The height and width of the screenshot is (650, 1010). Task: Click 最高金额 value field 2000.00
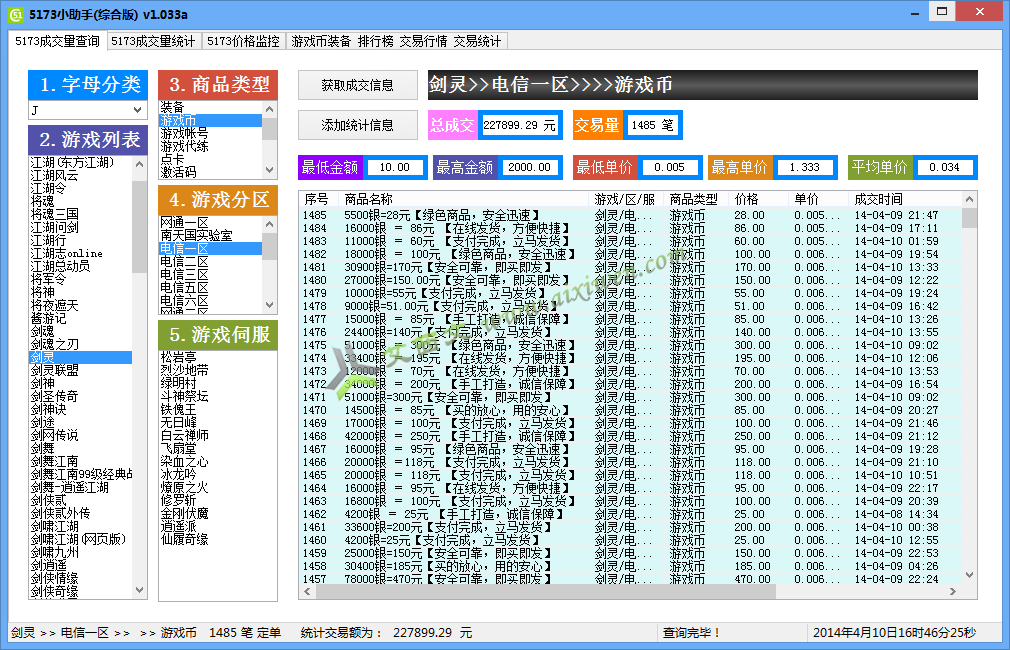(x=529, y=167)
